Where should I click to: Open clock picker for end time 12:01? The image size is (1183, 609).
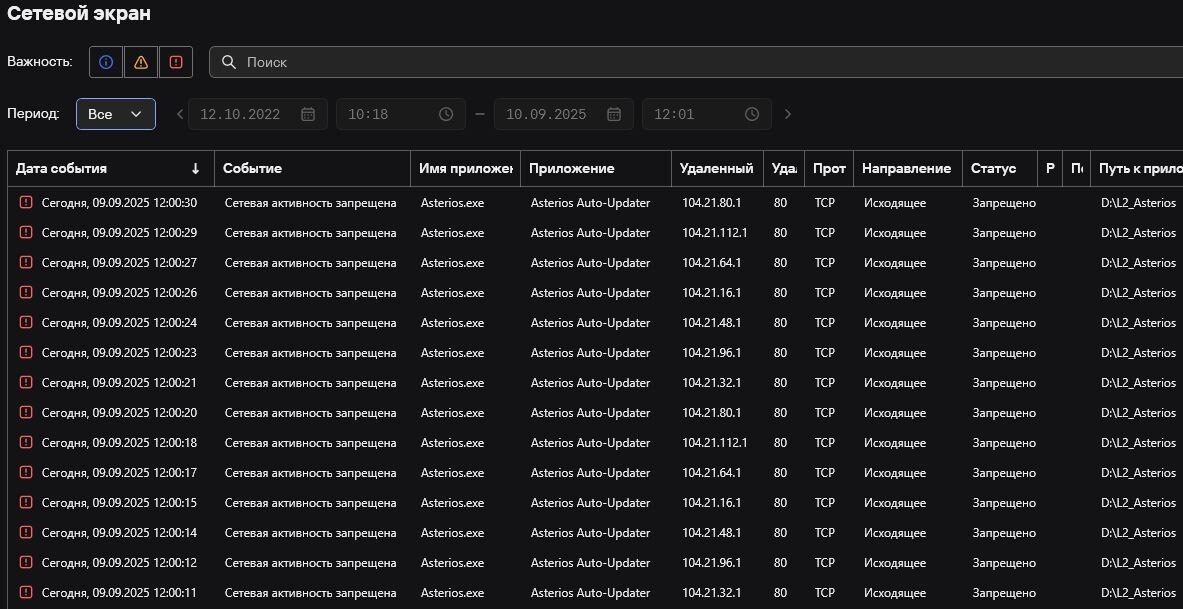point(752,114)
